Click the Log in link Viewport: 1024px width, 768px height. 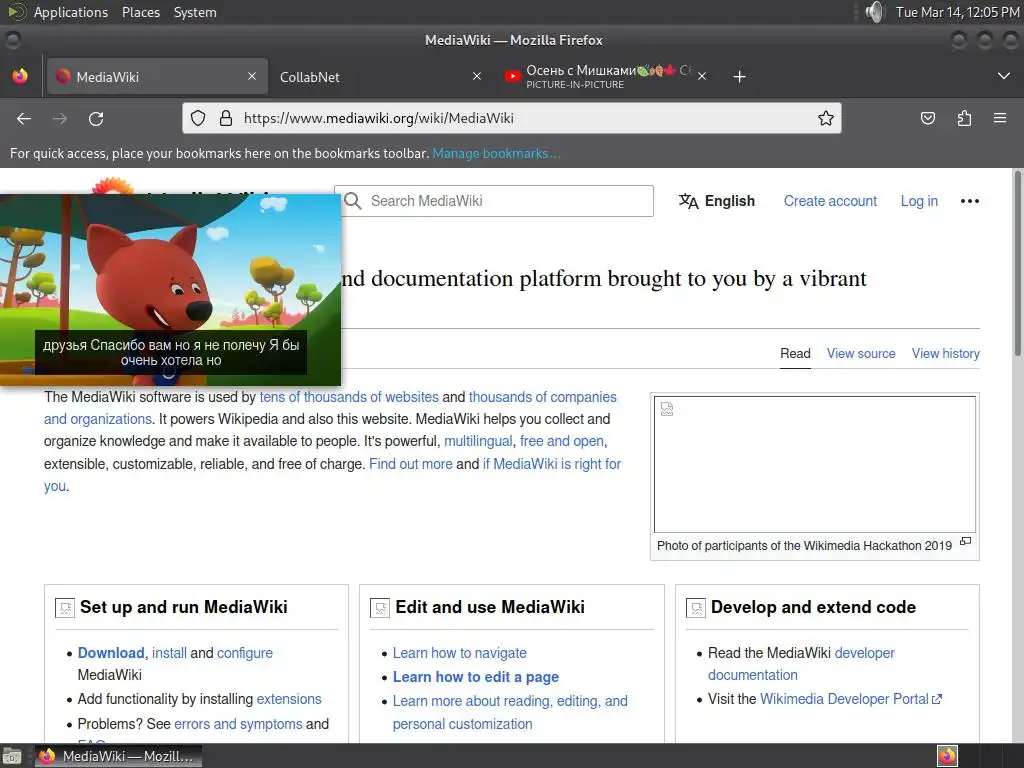[x=919, y=200]
